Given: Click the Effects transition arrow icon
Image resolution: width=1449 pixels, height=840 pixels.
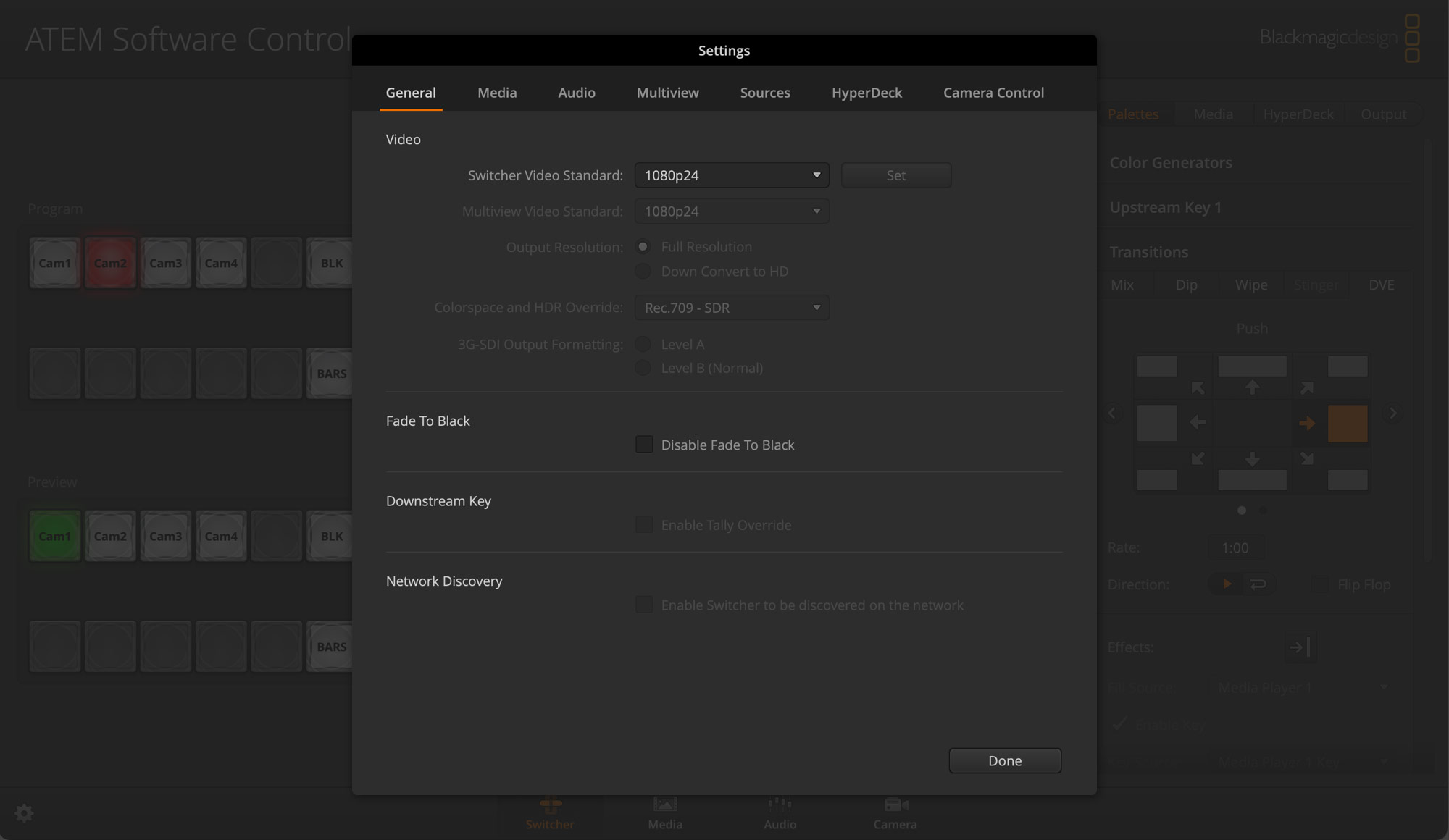Looking at the screenshot, I should point(1300,647).
